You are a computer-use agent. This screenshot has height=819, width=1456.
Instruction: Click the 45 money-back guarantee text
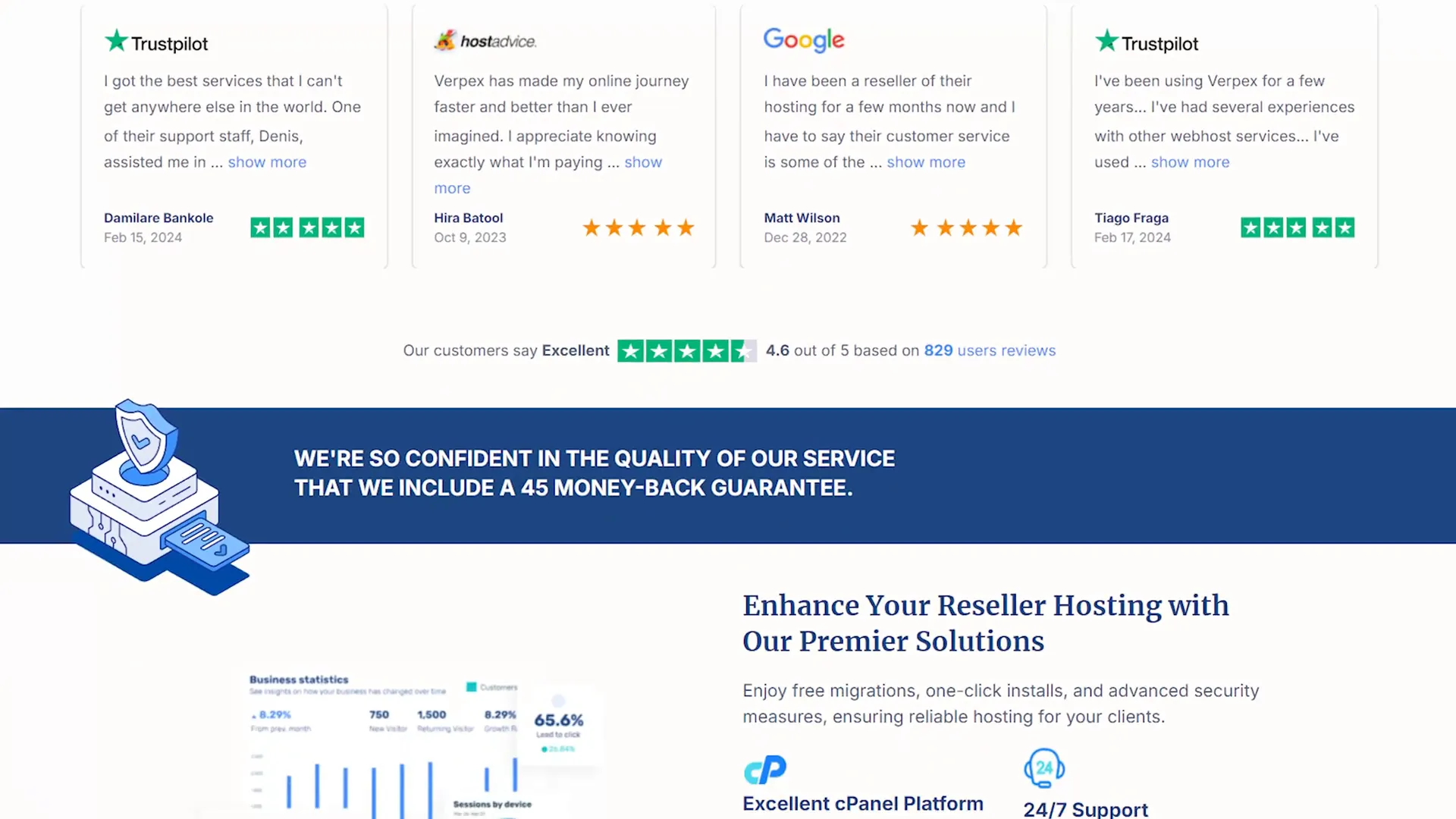point(573,487)
